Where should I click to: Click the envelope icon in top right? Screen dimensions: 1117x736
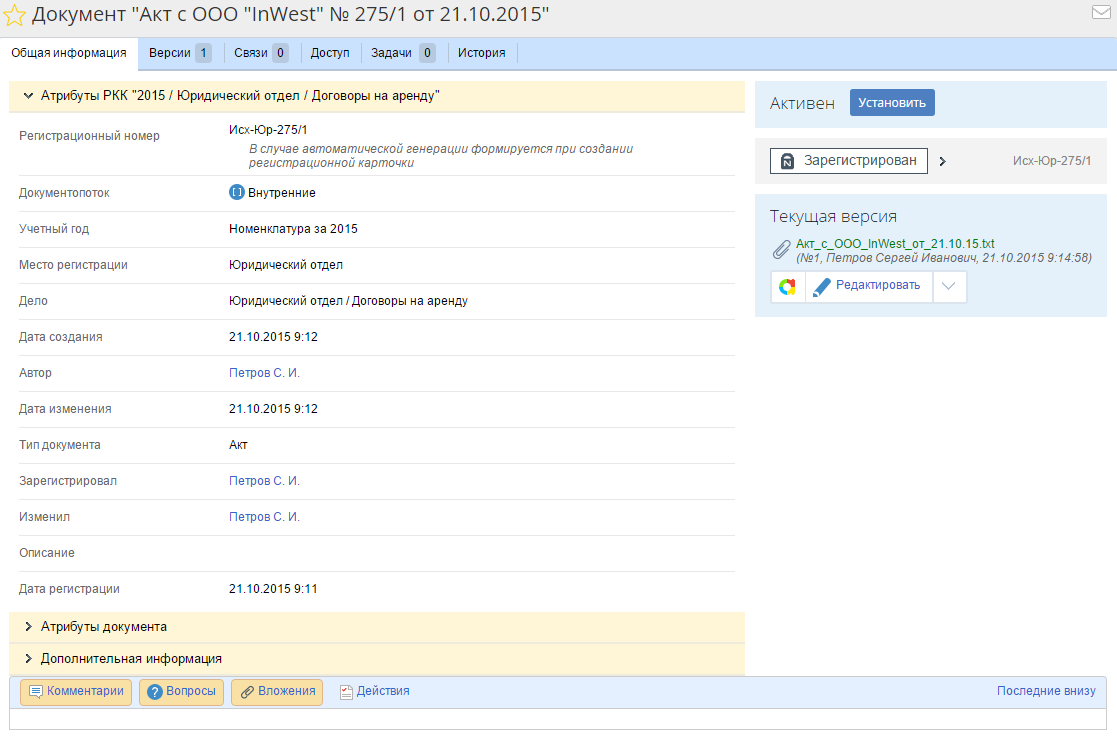1101,13
